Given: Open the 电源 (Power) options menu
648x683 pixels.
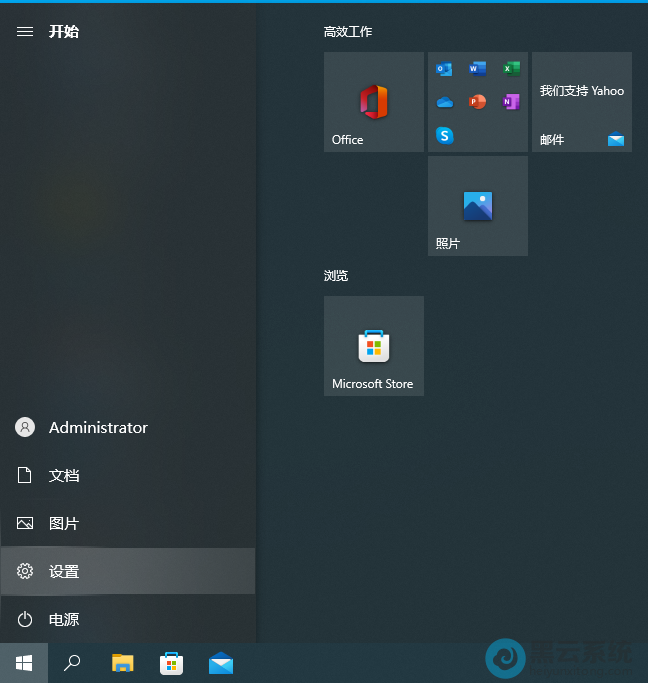Looking at the screenshot, I should point(63,620).
